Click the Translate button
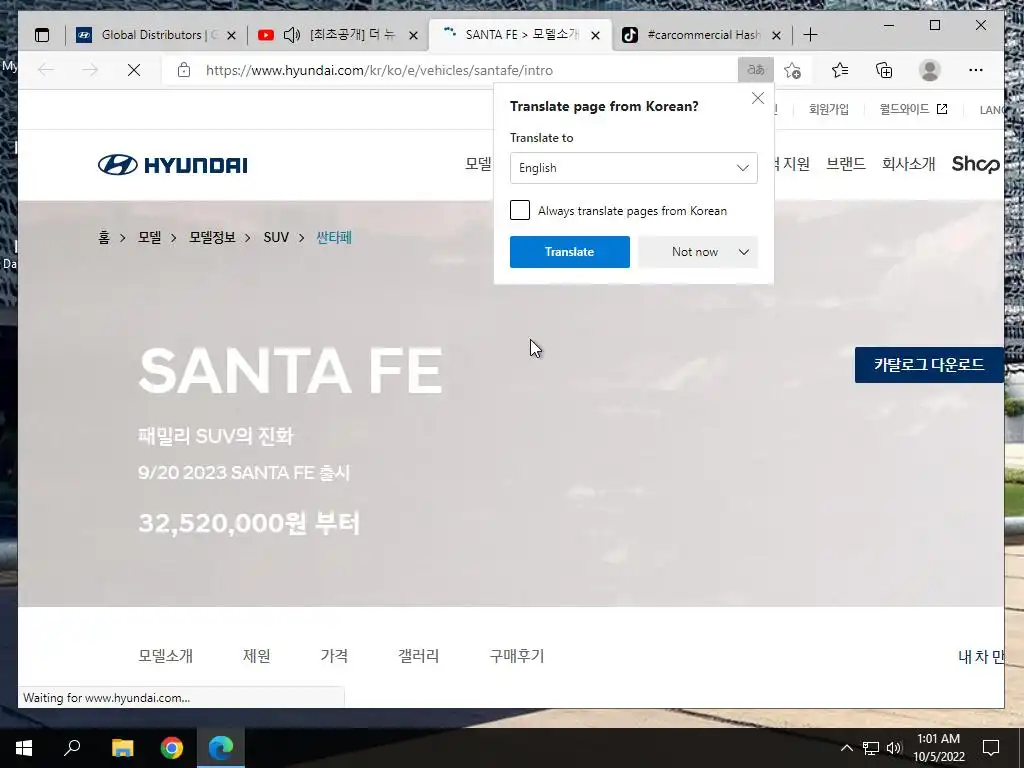 pos(569,251)
